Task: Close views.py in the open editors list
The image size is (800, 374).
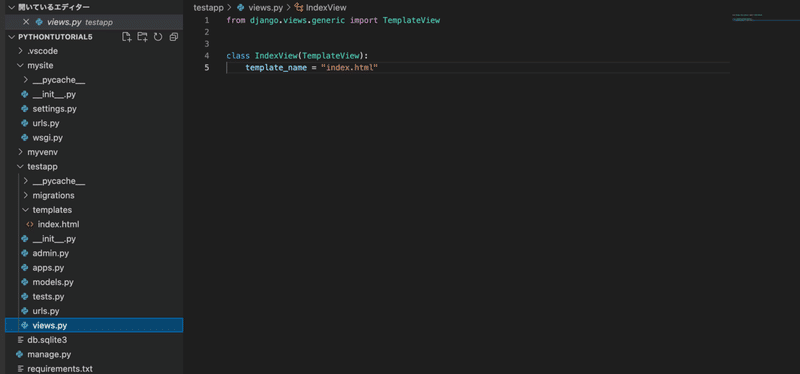Action: [x=27, y=22]
